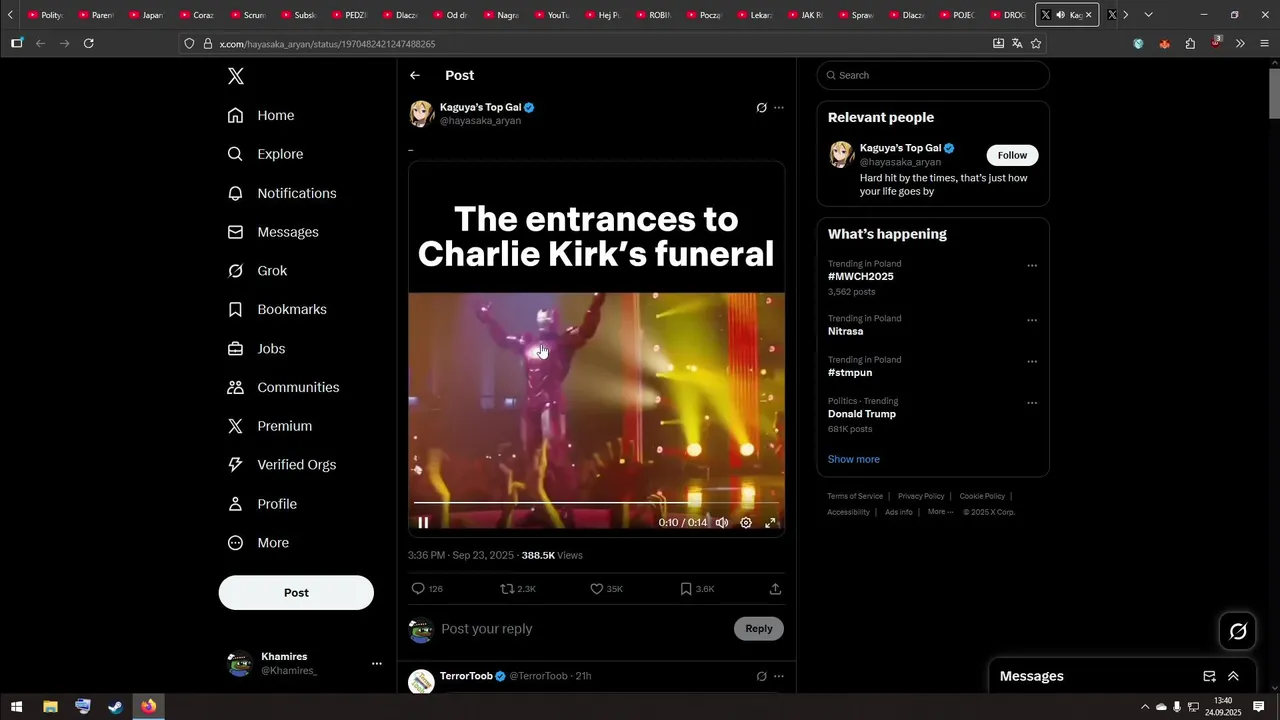Screen dimensions: 1280x720
Task: List all tabs dropdown
Action: (x=1148, y=15)
